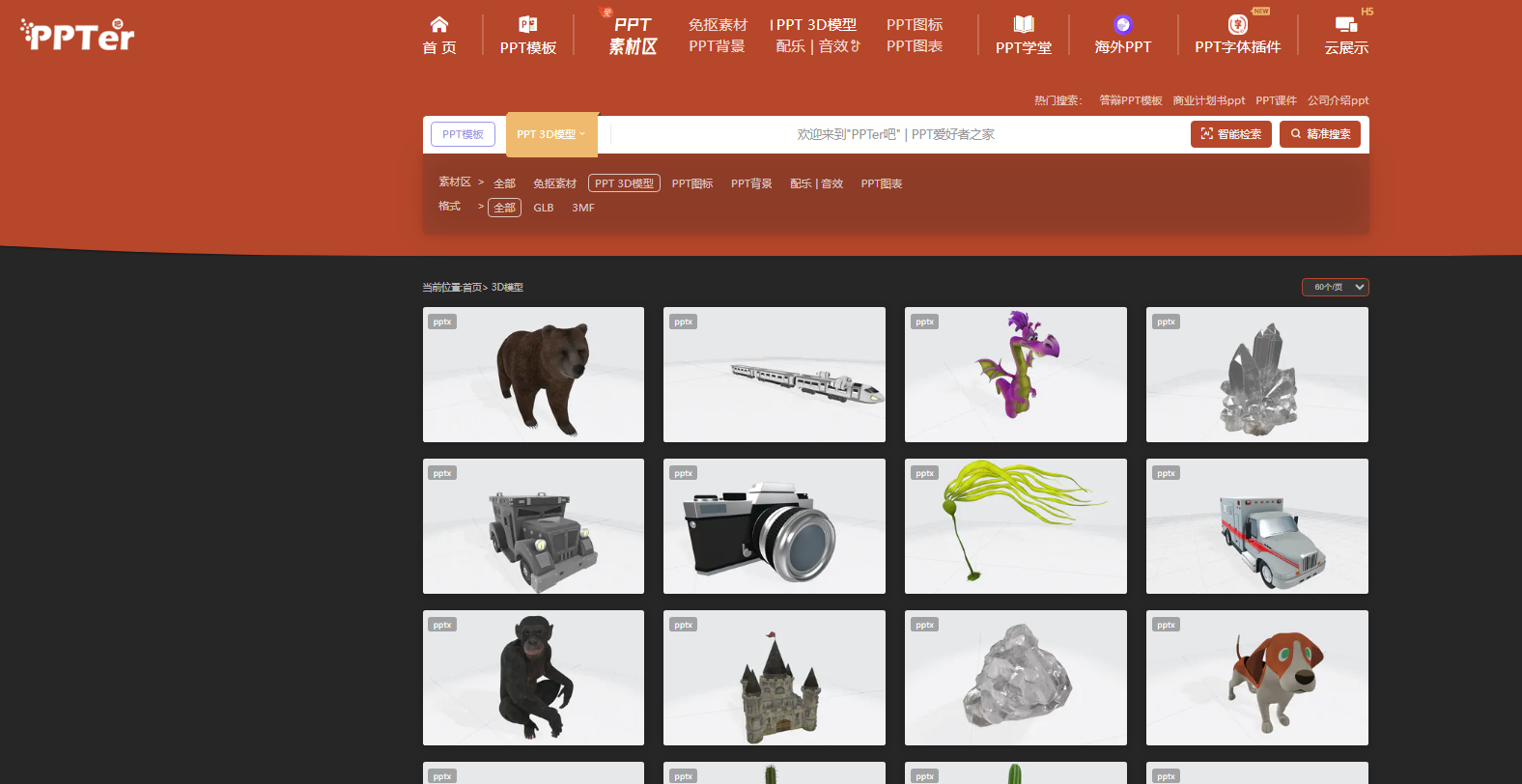The height and width of the screenshot is (784, 1522).
Task: Open the camera 3D model
Action: coord(775,526)
